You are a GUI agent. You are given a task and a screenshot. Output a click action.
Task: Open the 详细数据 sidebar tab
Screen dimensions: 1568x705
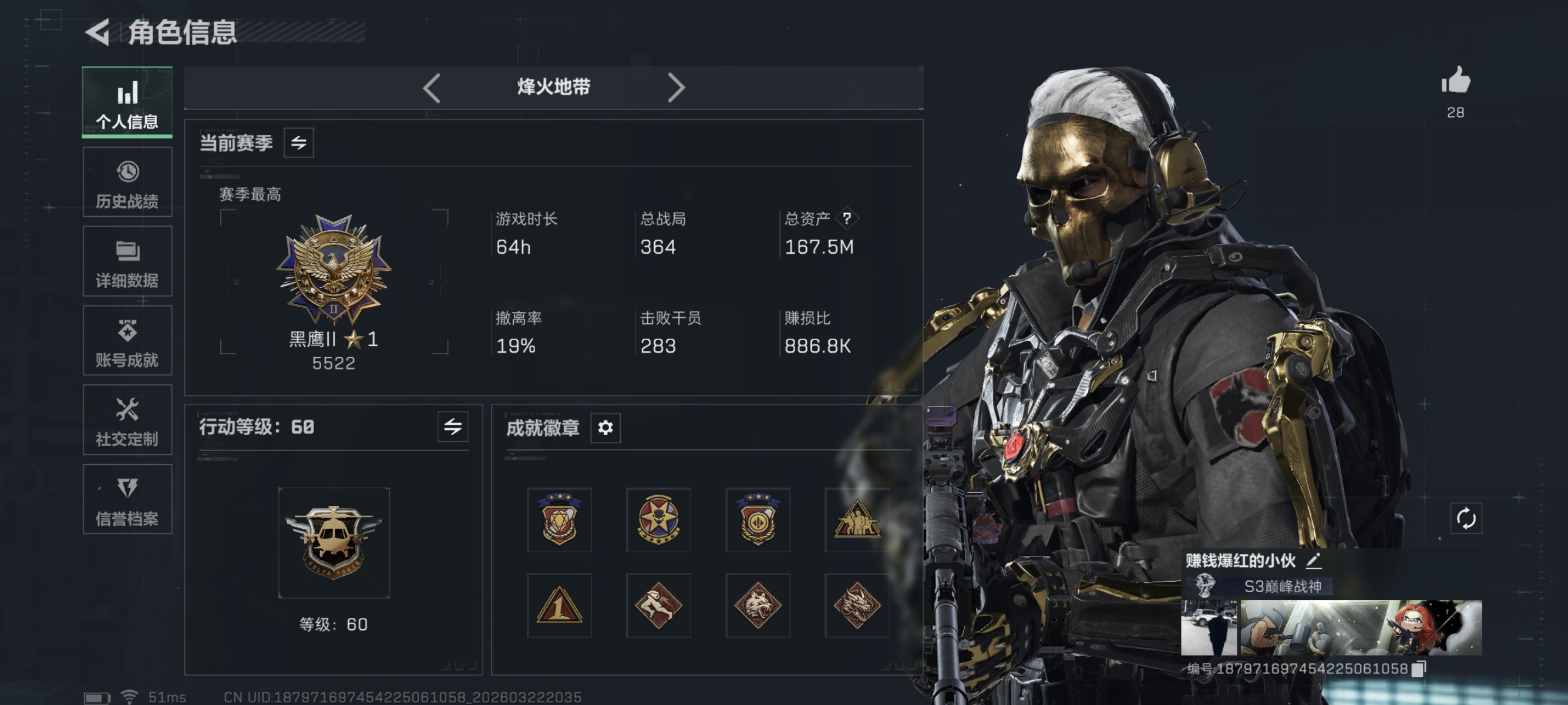coord(127,262)
